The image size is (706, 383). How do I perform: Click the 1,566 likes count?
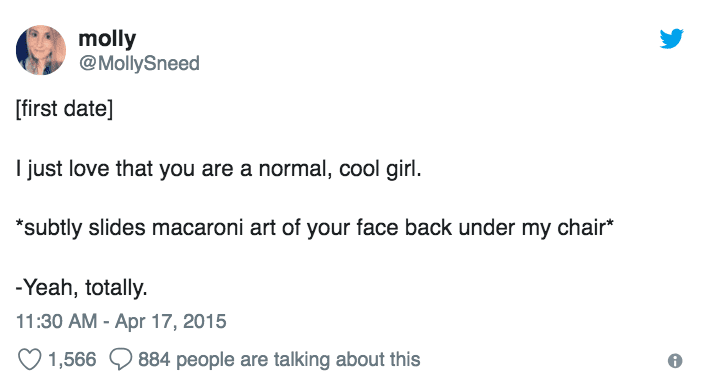coord(72,359)
